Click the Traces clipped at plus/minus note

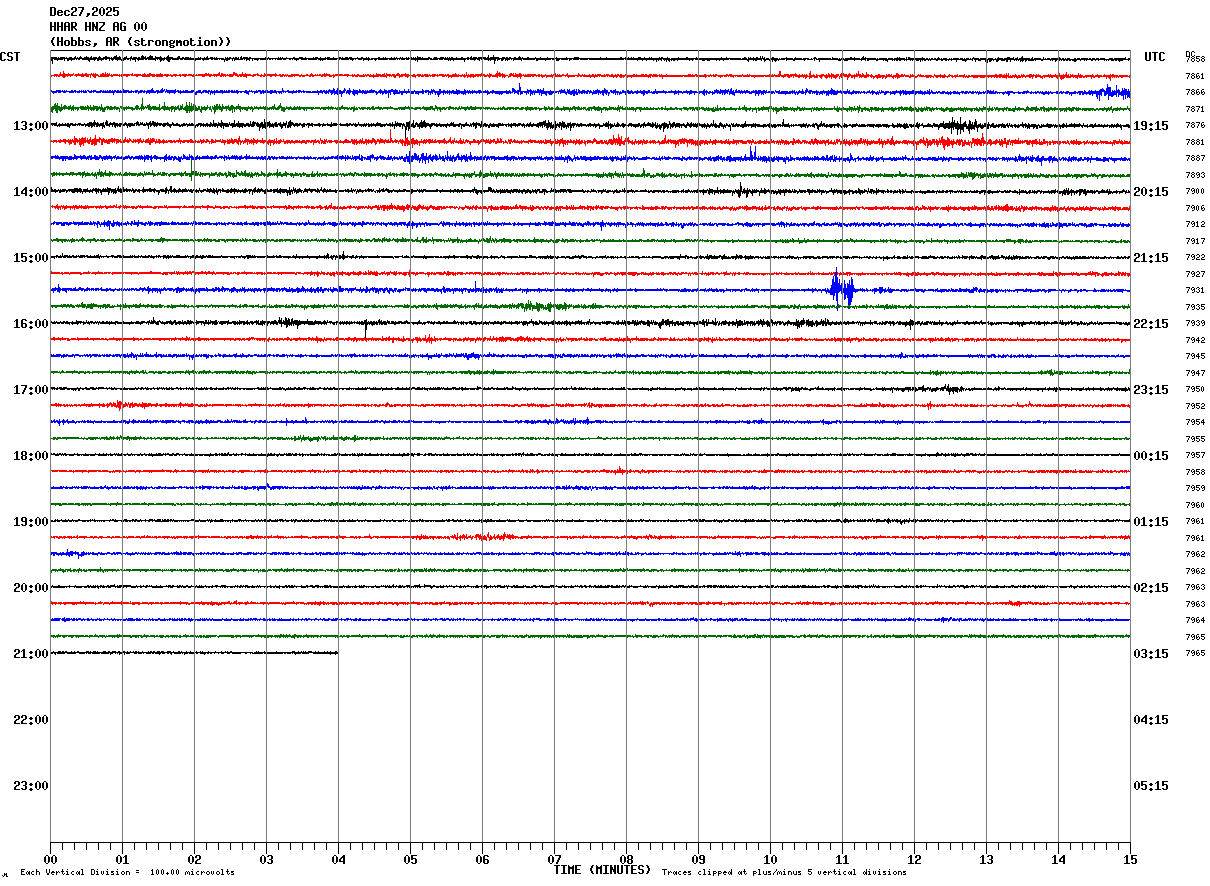pos(784,873)
